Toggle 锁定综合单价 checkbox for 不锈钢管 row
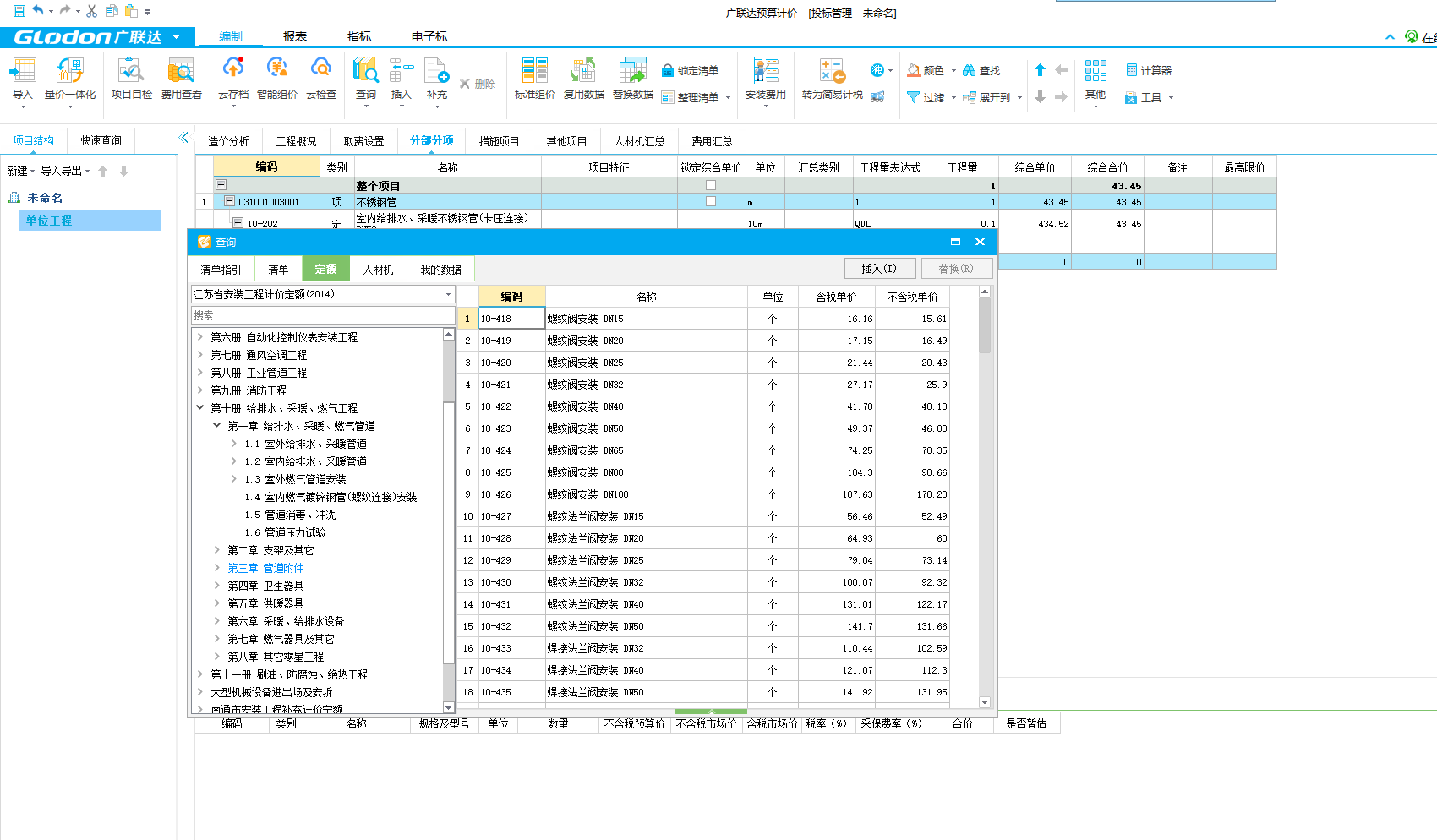1437x840 pixels. click(711, 201)
